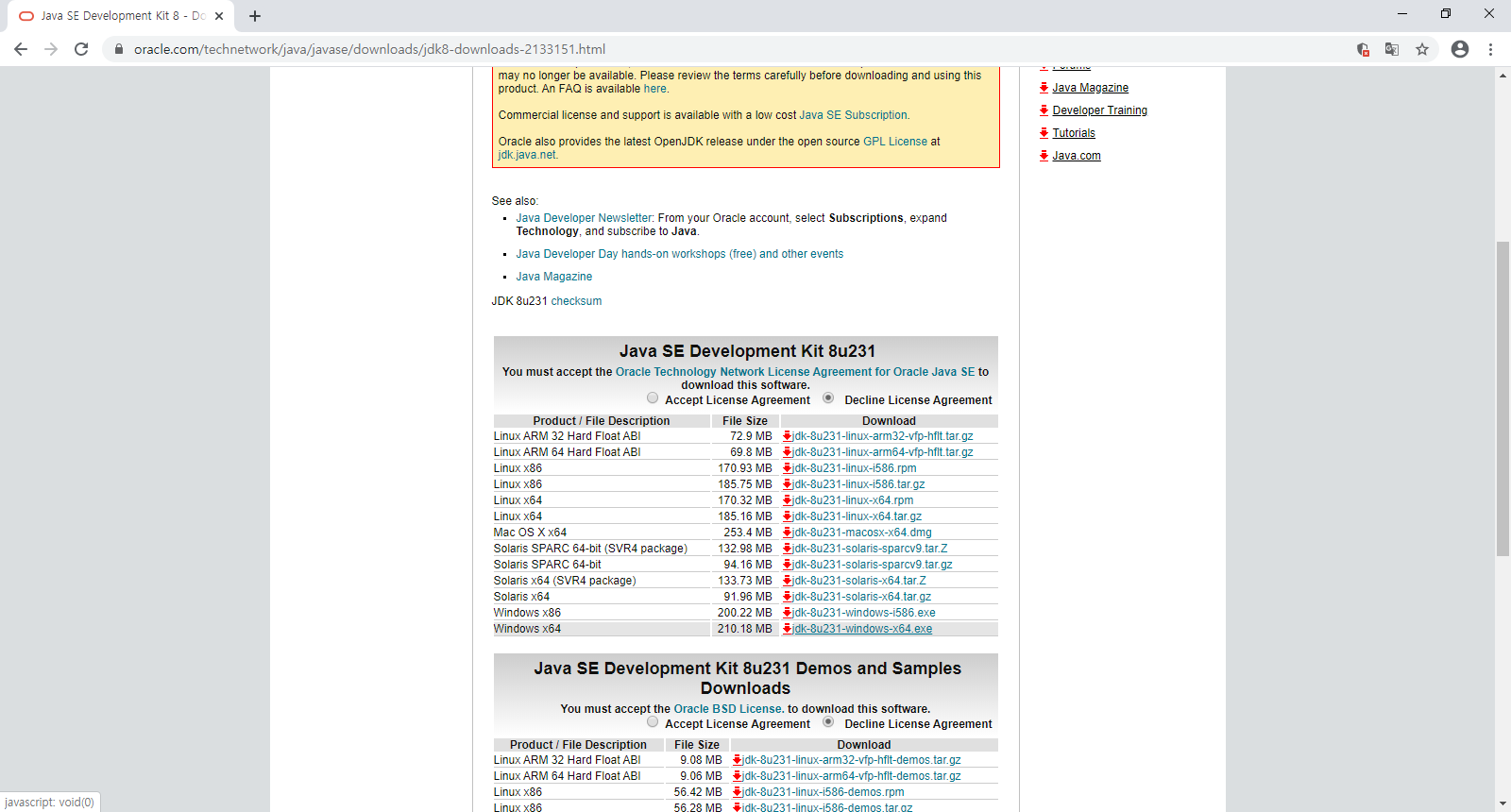
Task: Open a new browser tab
Action: 255,16
